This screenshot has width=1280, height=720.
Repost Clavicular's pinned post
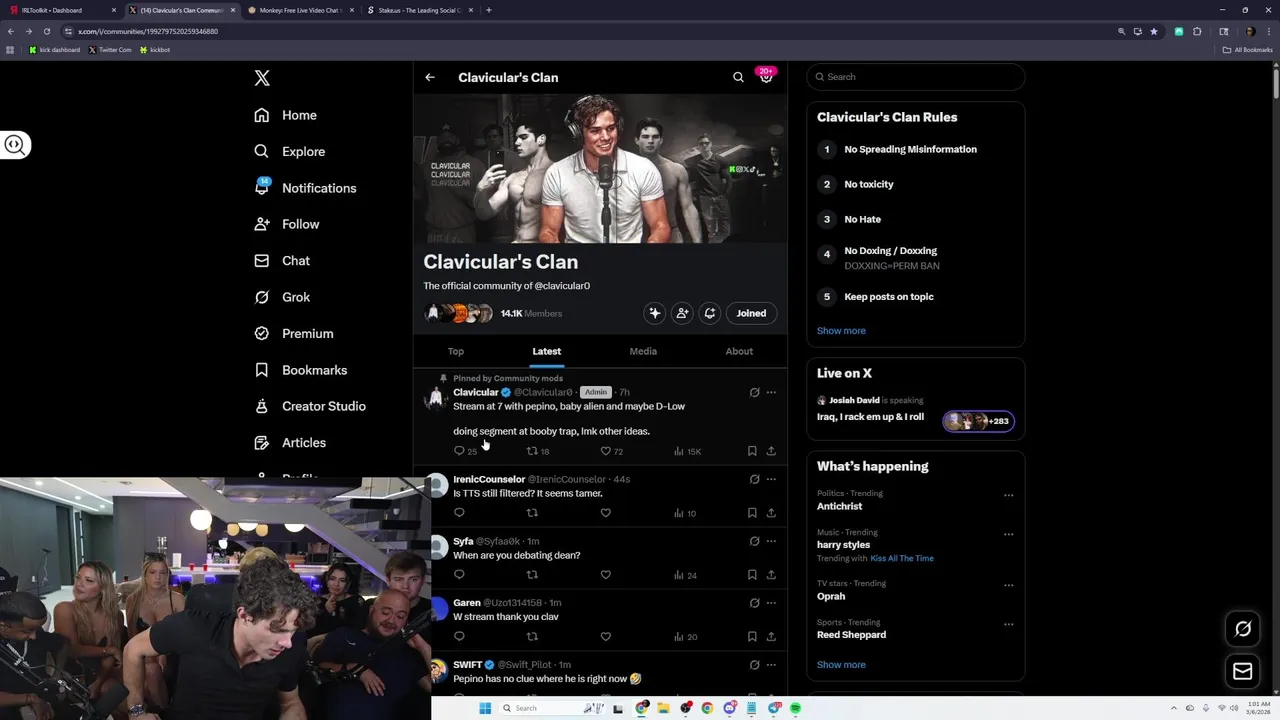[532, 451]
